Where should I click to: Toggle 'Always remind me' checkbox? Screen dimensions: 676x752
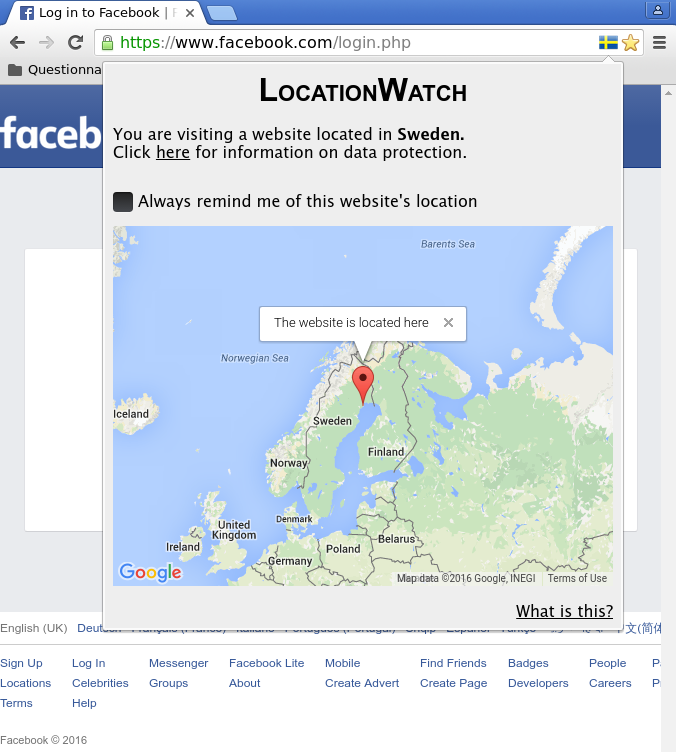(x=123, y=201)
